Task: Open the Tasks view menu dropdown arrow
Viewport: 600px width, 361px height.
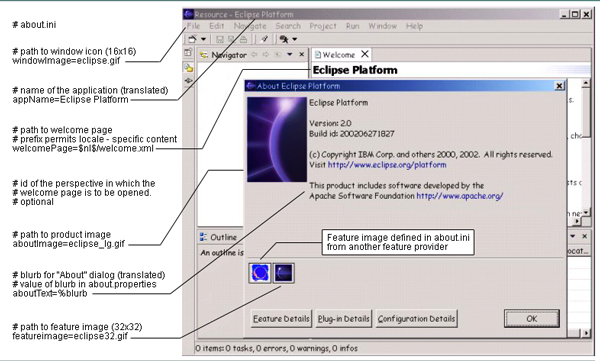Action: pyautogui.click(x=573, y=236)
